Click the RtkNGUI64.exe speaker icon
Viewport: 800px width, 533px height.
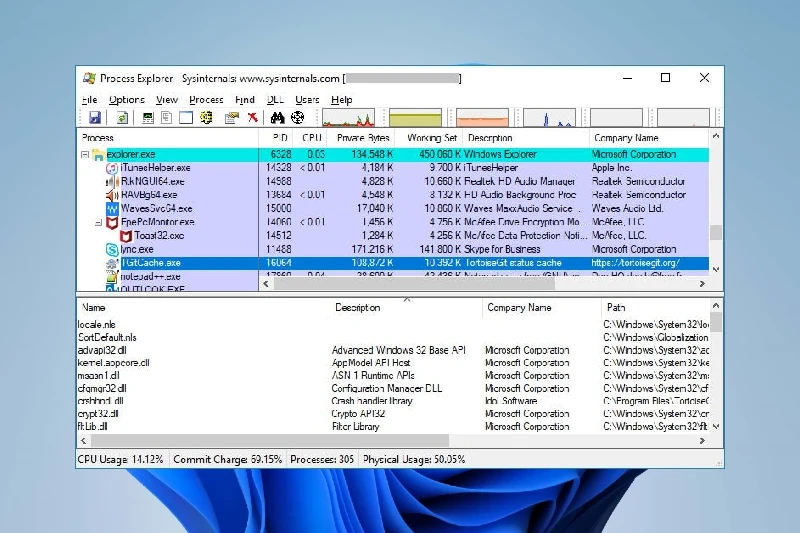[x=112, y=182]
